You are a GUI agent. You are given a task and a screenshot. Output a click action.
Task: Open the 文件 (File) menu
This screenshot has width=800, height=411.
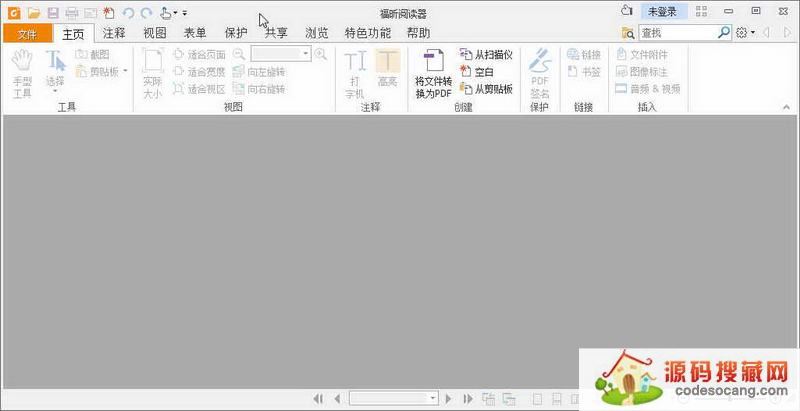(x=26, y=33)
